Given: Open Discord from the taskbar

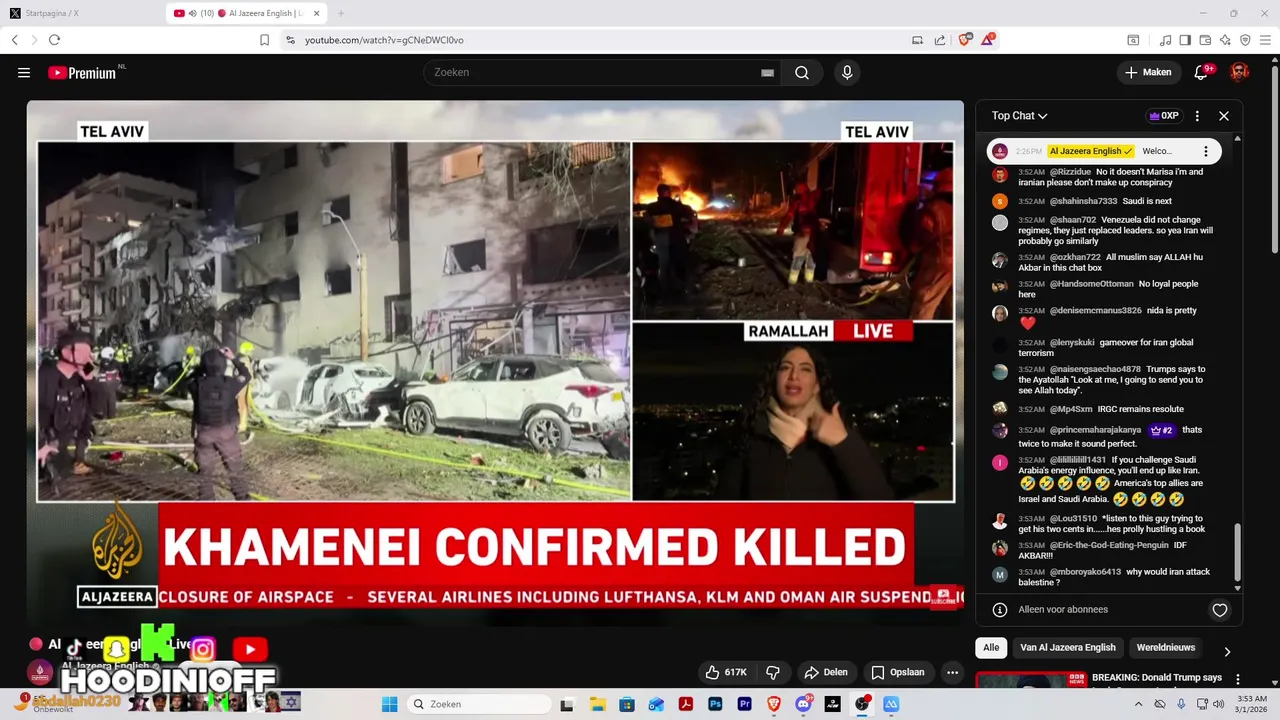Looking at the screenshot, I should [803, 704].
